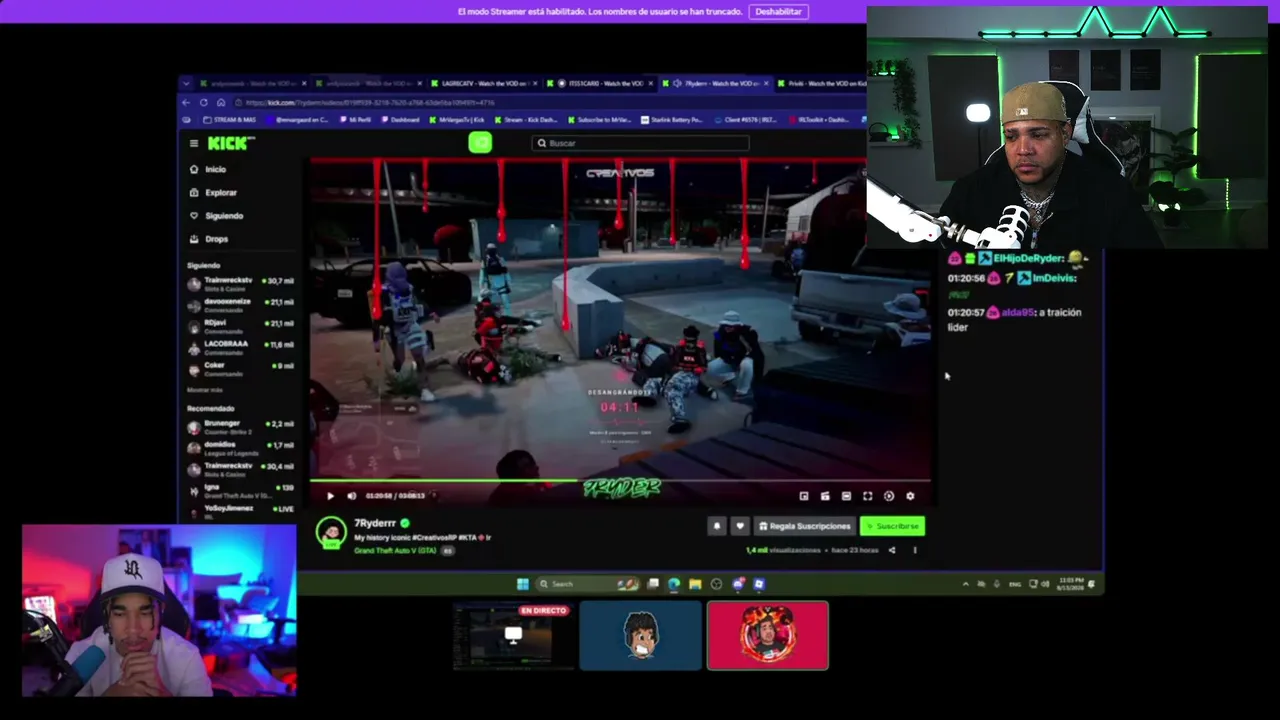
Task: Open MrVargasTv | Kick bookmark
Action: click(x=458, y=120)
